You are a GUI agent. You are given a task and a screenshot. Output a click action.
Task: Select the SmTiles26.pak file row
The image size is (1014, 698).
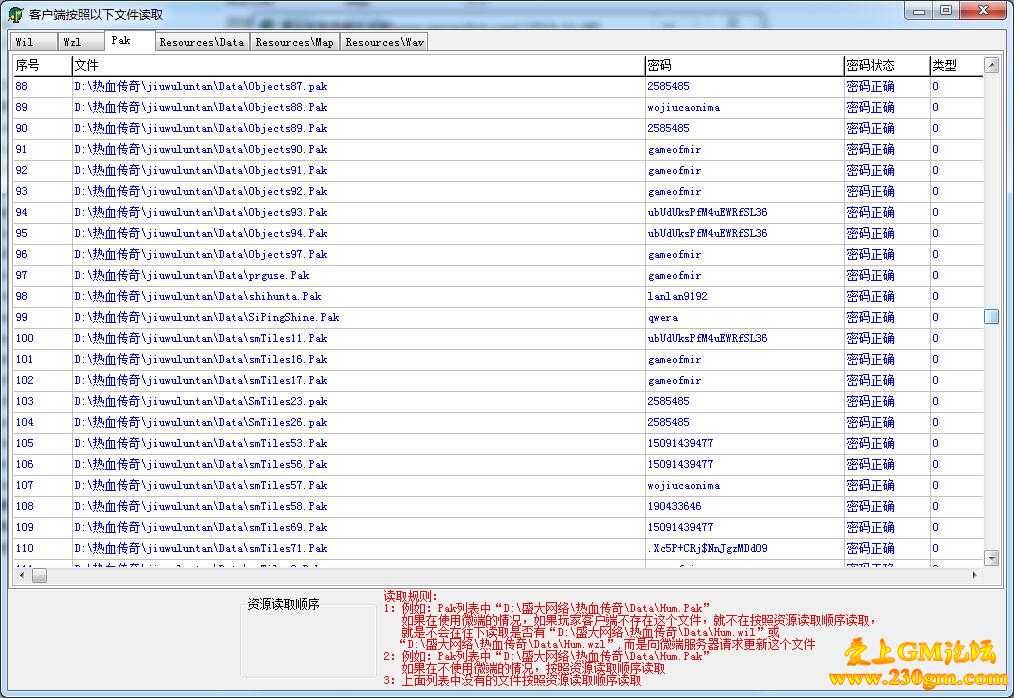498,422
